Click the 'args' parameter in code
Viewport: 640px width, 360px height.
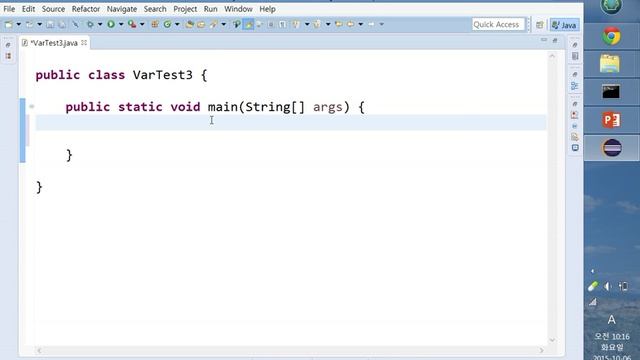[x=328, y=107]
